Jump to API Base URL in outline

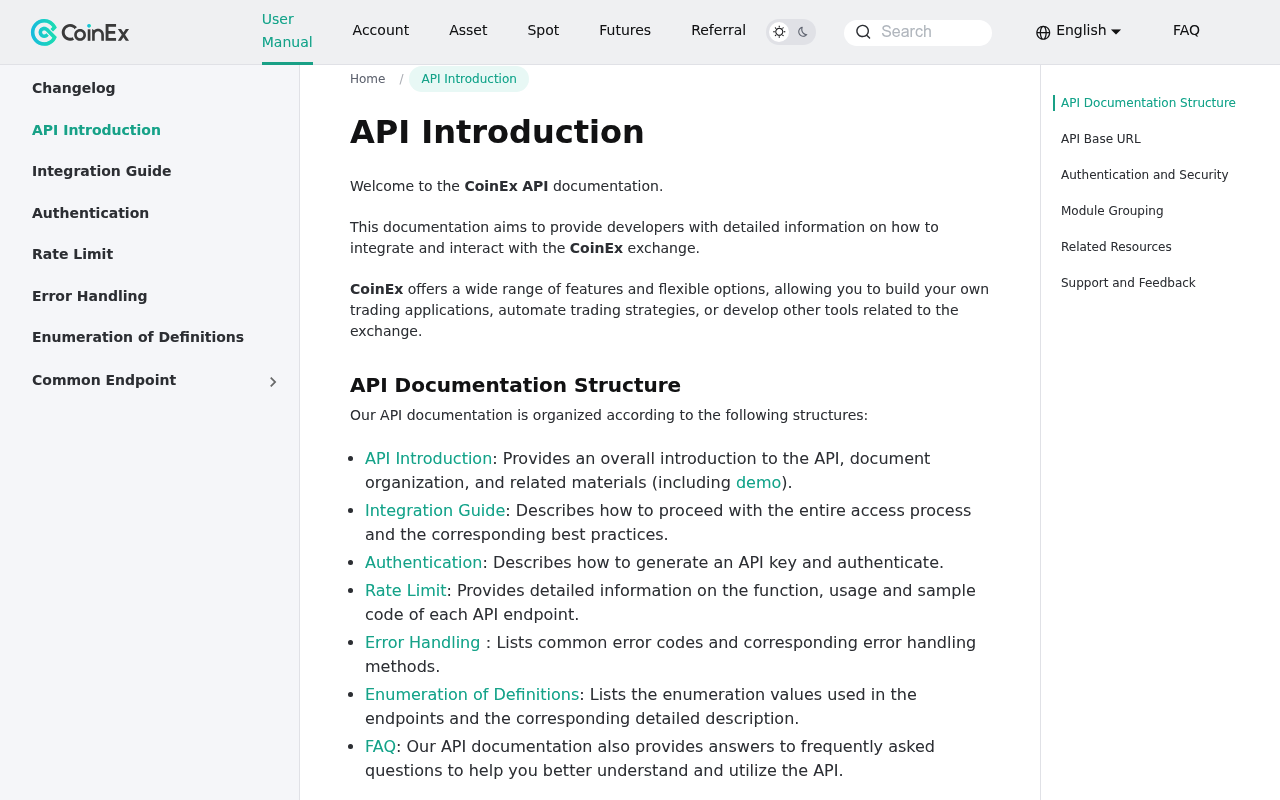pos(1101,139)
